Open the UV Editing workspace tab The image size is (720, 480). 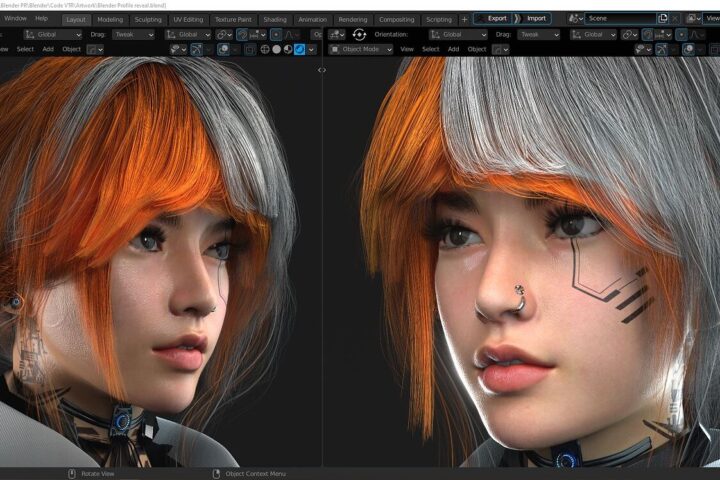[188, 19]
